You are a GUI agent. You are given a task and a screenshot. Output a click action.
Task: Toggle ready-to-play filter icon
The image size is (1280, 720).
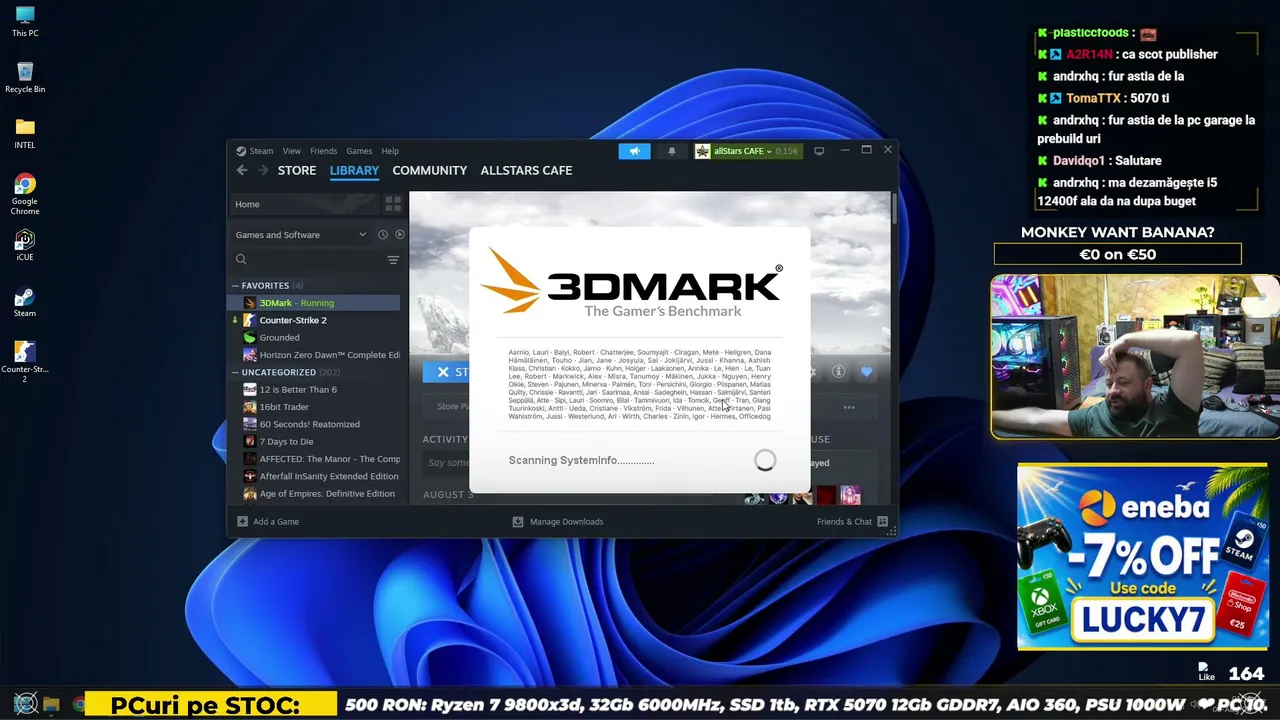400,235
